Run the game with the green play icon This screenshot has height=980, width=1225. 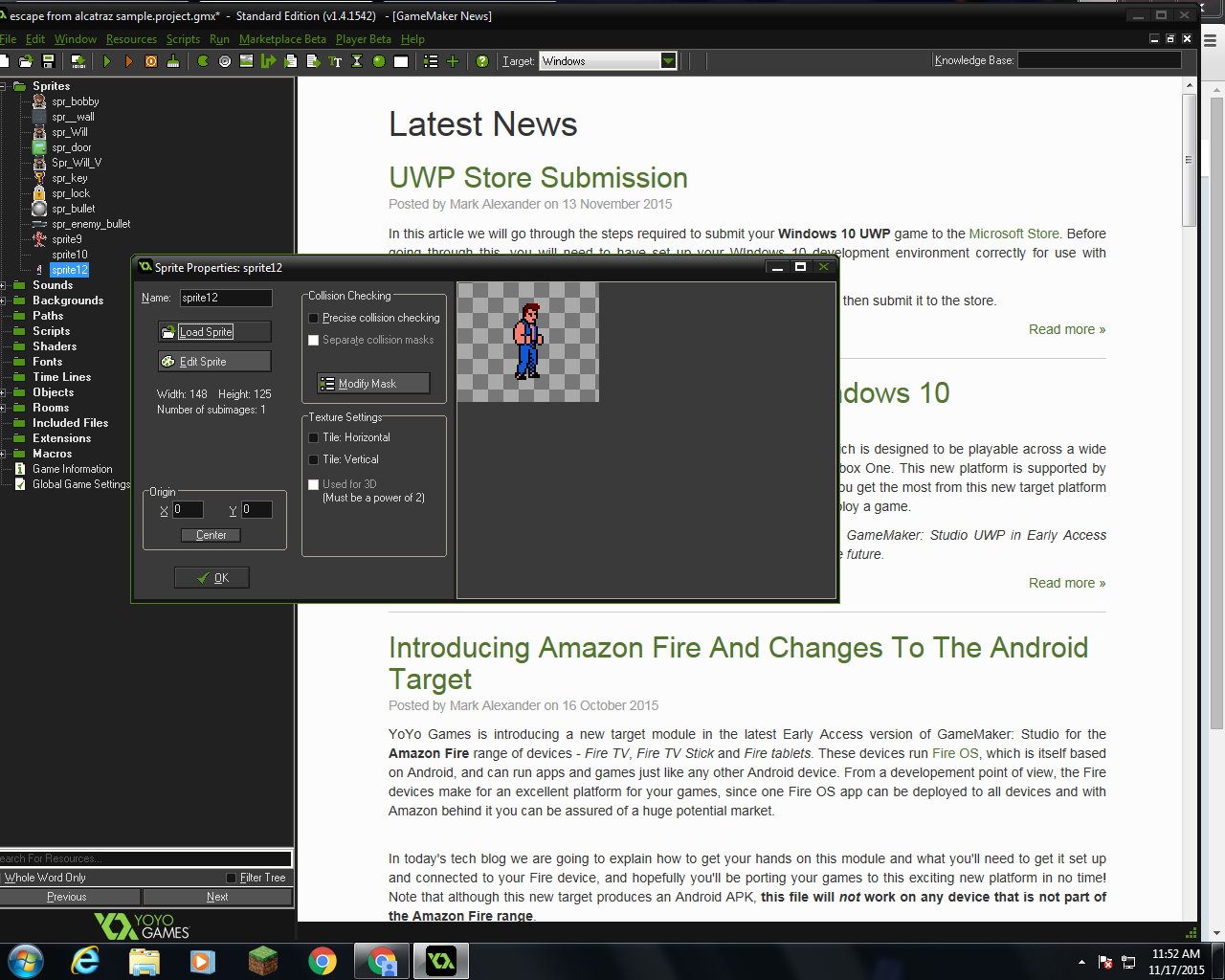[106, 60]
